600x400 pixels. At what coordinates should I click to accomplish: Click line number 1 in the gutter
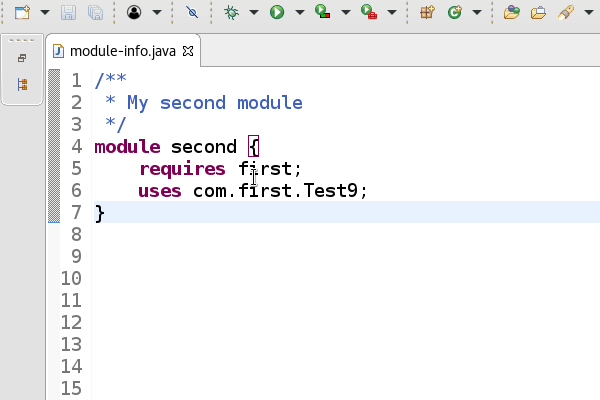pyautogui.click(x=77, y=80)
